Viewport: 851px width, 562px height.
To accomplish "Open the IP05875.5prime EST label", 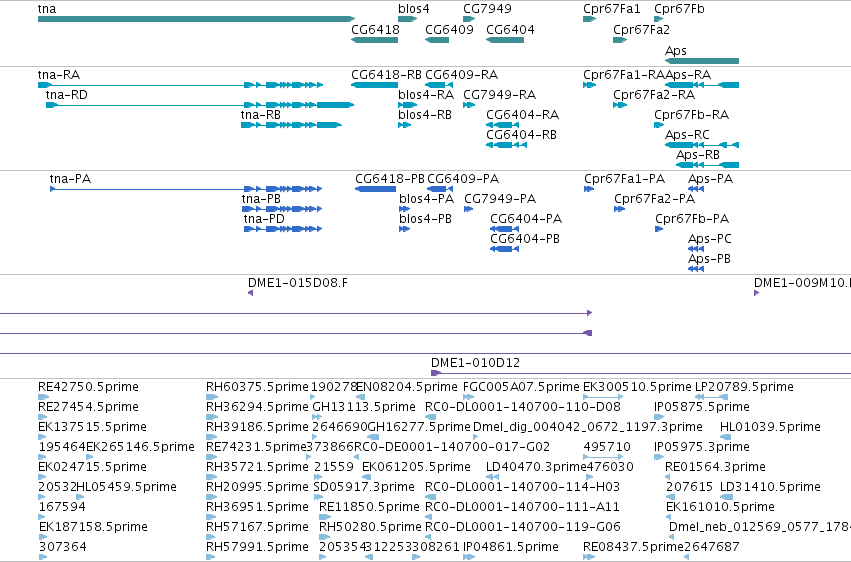I will click(702, 407).
